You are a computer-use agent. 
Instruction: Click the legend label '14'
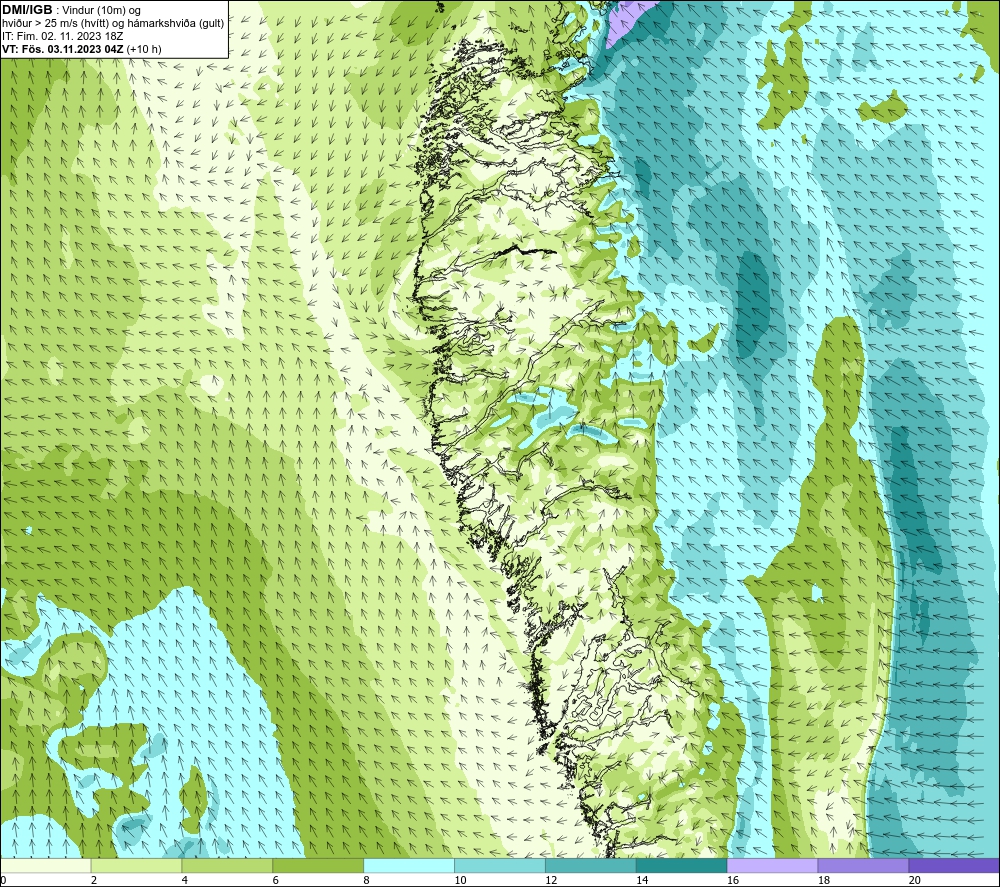tap(642, 881)
